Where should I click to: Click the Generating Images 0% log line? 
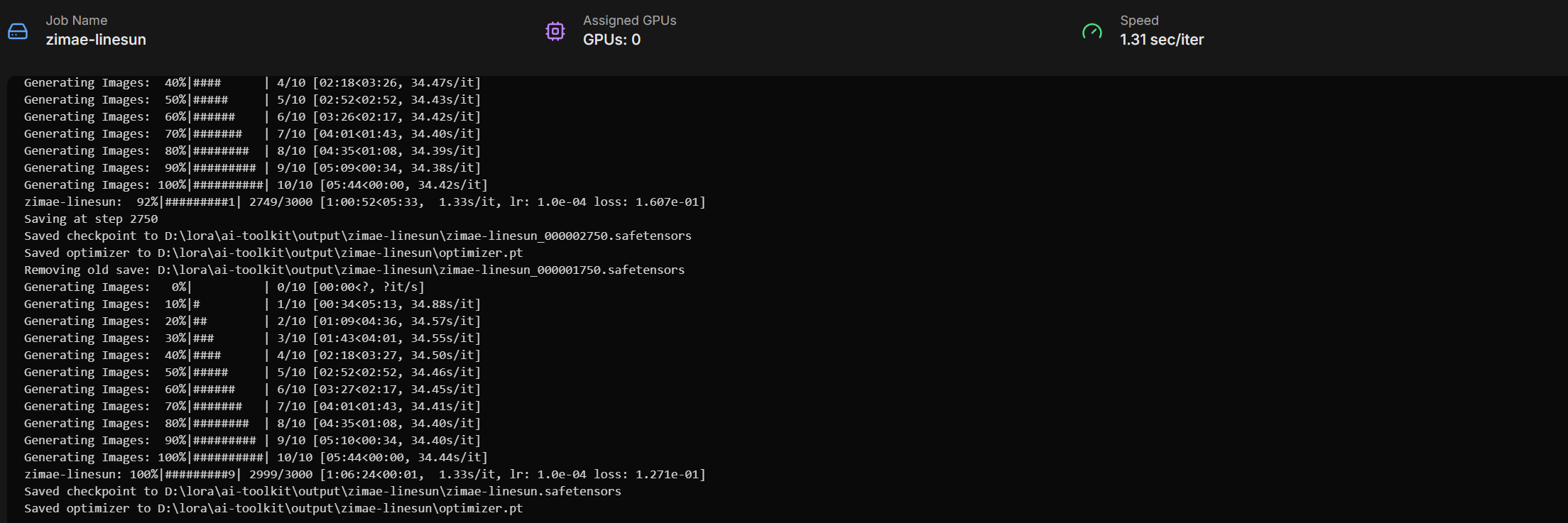point(224,287)
